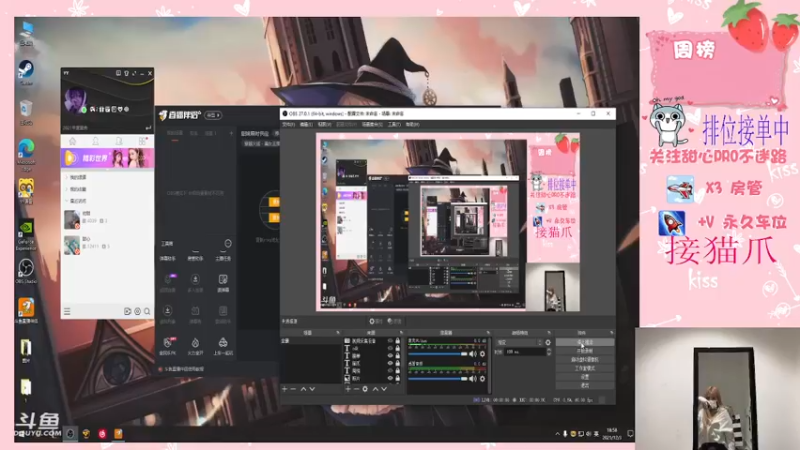Image resolution: width=800 pixels, height=450 pixels.
Task: Move the selected scene down
Action: click(x=312, y=389)
